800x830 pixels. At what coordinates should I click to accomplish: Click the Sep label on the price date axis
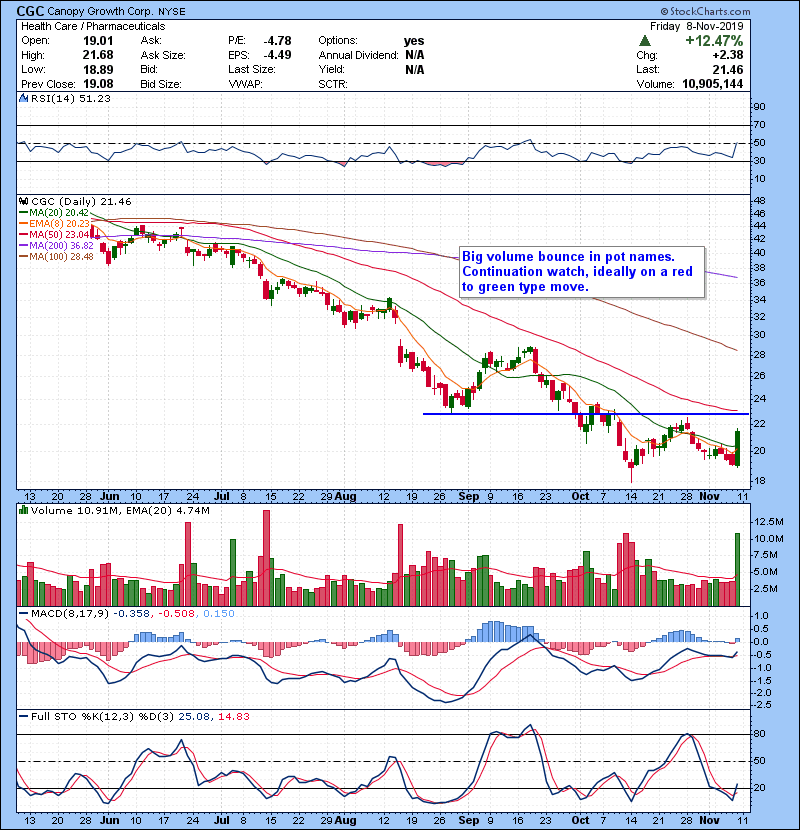tap(468, 497)
